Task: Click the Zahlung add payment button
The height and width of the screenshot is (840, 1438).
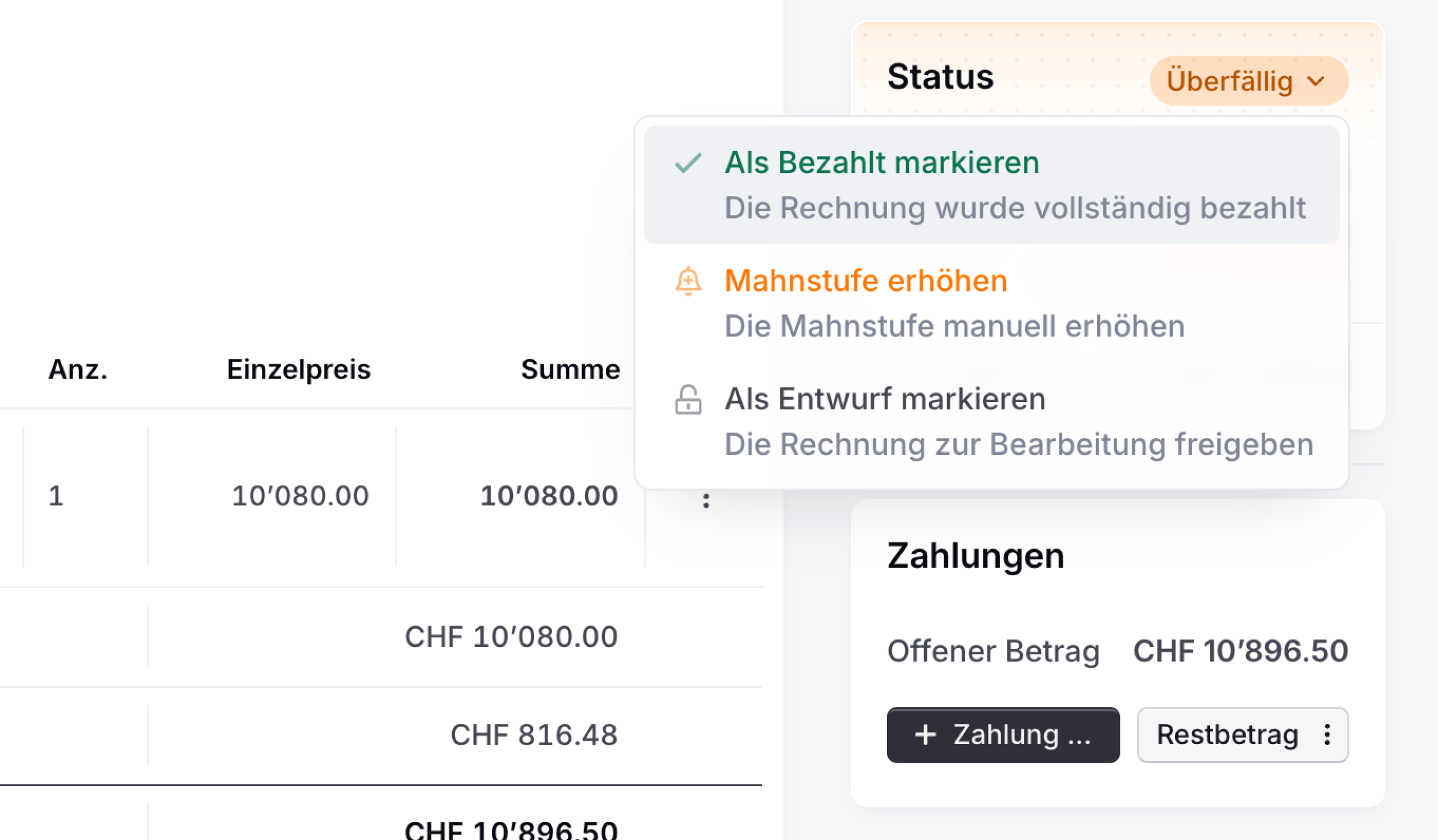Action: (x=1003, y=734)
